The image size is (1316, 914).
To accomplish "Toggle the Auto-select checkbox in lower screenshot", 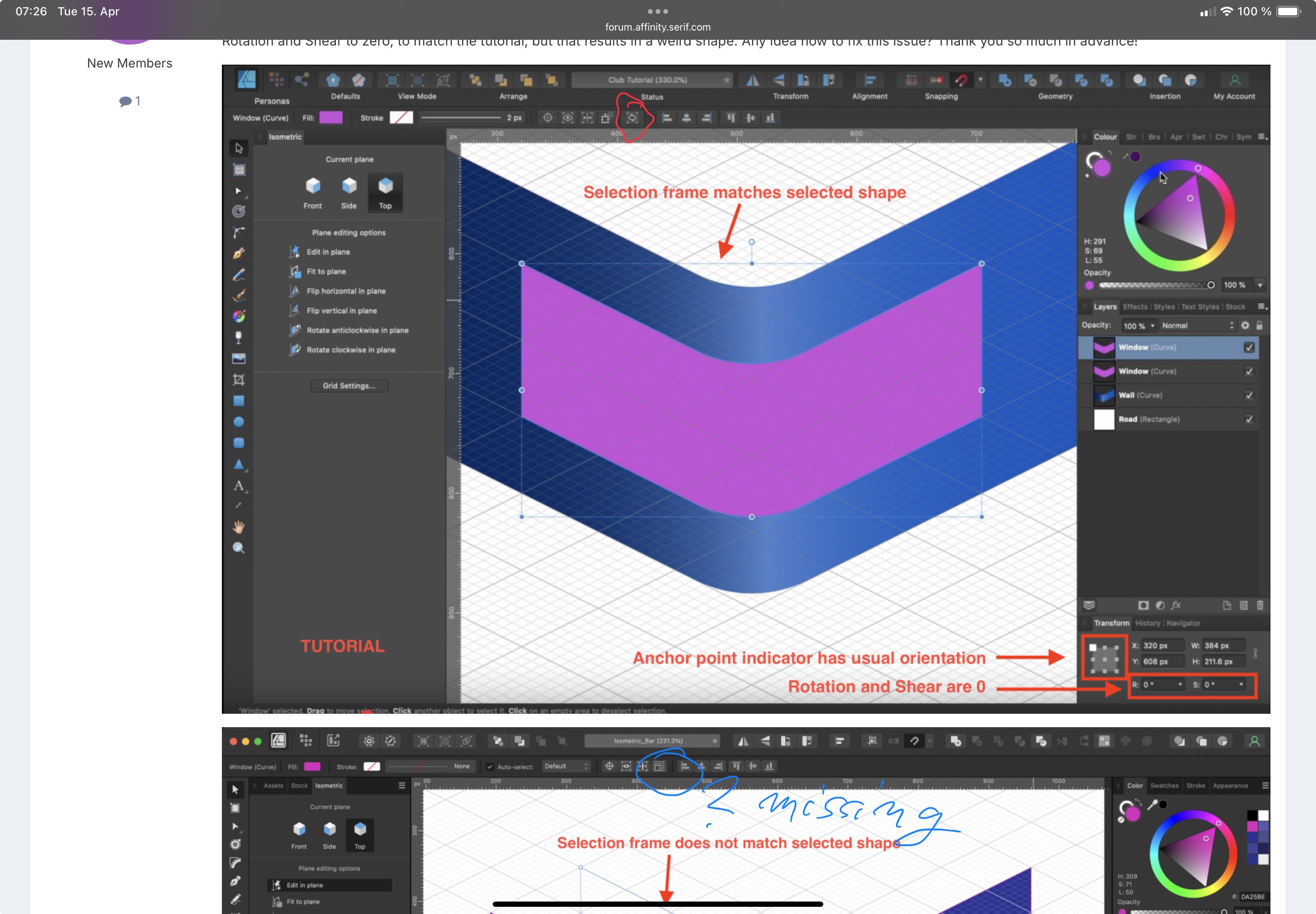I will pos(490,767).
